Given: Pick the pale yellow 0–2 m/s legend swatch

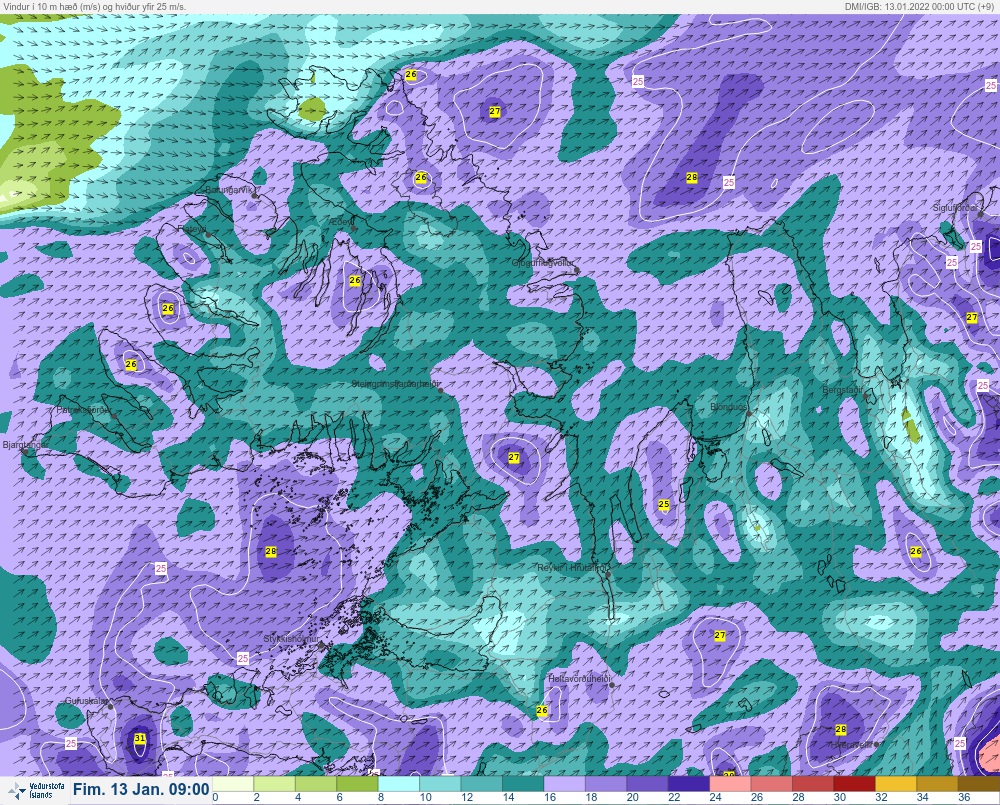Looking at the screenshot, I should pyautogui.click(x=233, y=783).
